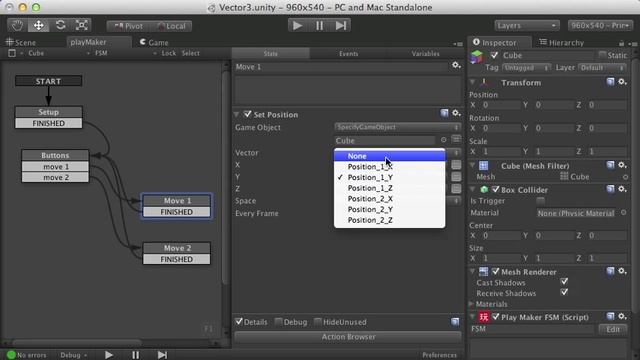Click the playMaker bottom step button
This screenshot has height=360, width=640.
pyautogui.click(x=162, y=355)
